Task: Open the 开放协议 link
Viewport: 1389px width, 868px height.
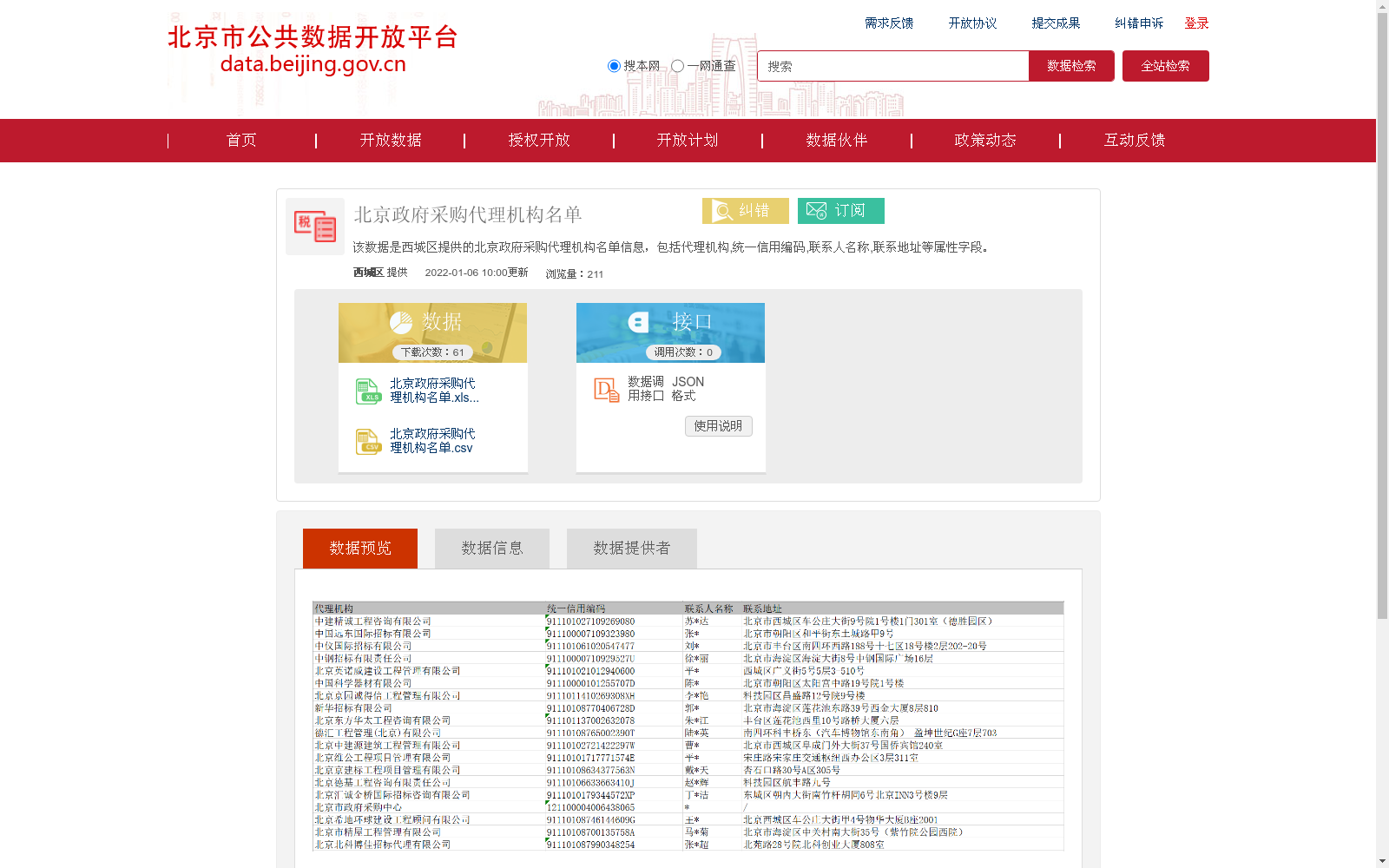Action: pyautogui.click(x=972, y=23)
